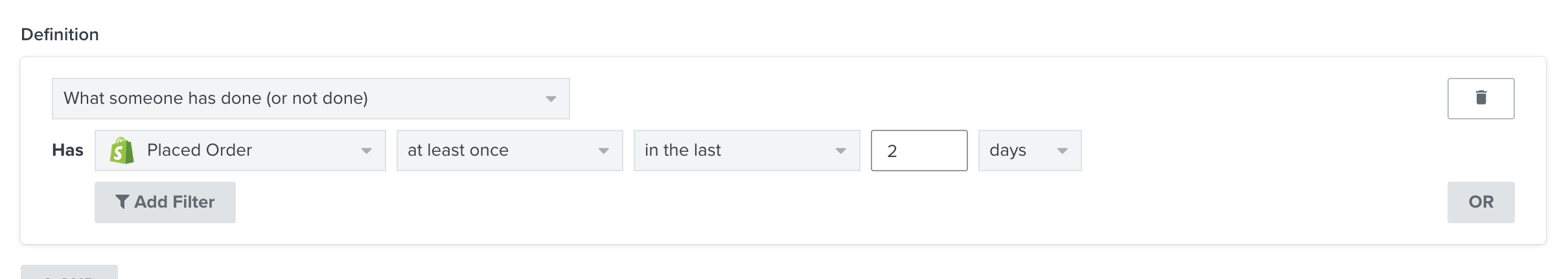Image resolution: width=1568 pixels, height=279 pixels.
Task: Click the 'in the last' timeframe text
Action: [x=683, y=150]
